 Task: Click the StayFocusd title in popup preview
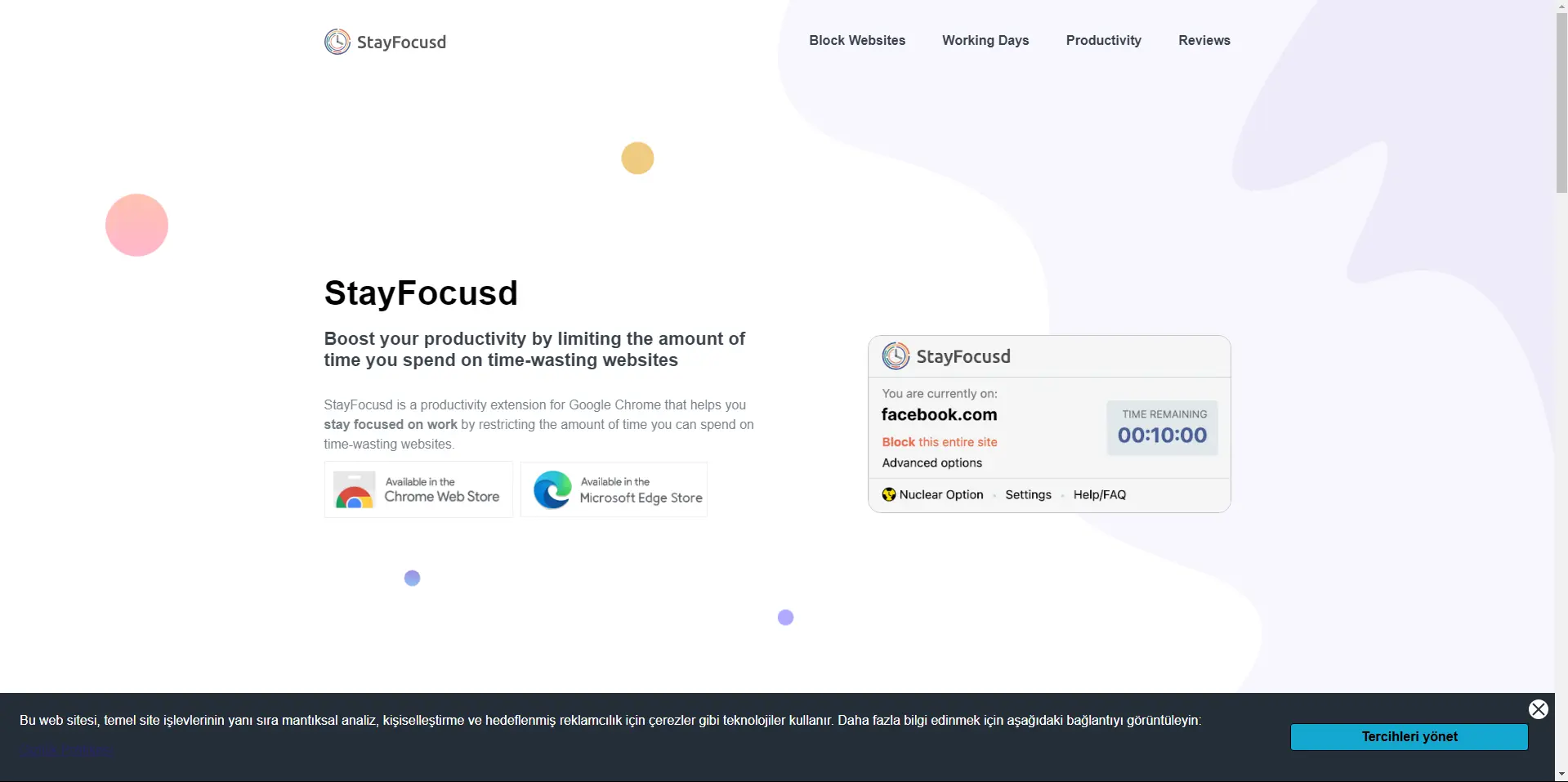[x=963, y=356]
